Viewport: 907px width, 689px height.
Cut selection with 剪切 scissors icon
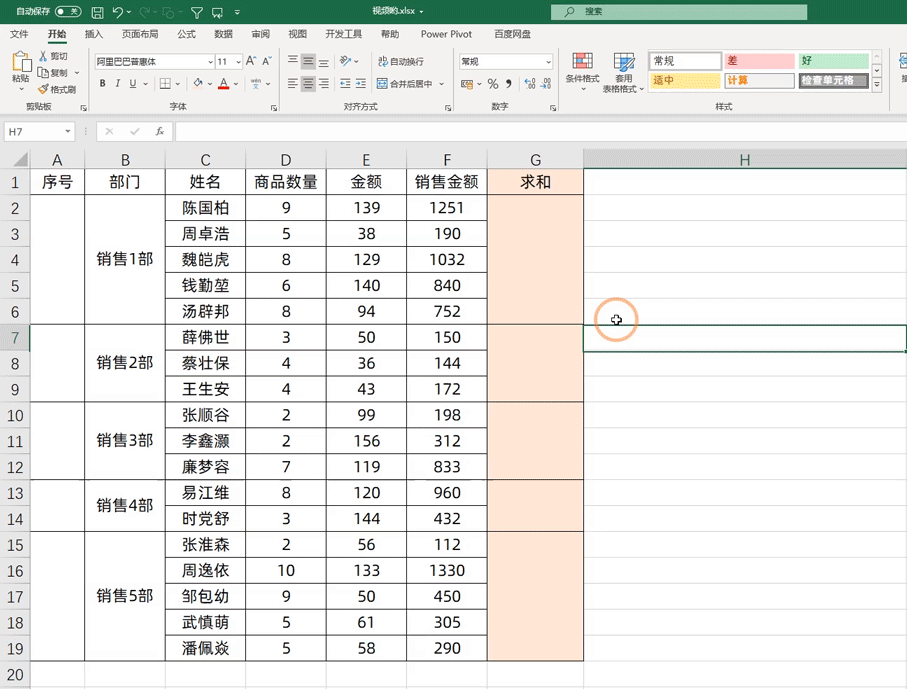[x=53, y=56]
